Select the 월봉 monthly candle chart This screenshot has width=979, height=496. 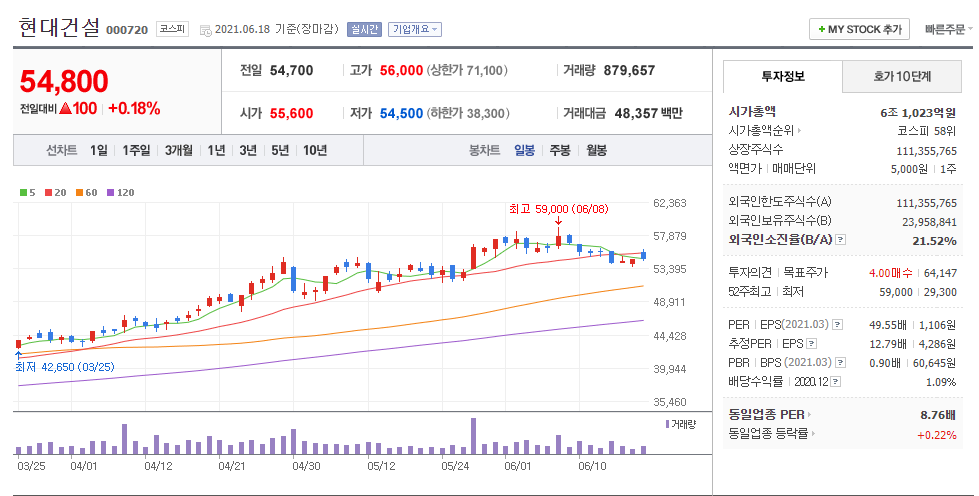pyautogui.click(x=596, y=151)
